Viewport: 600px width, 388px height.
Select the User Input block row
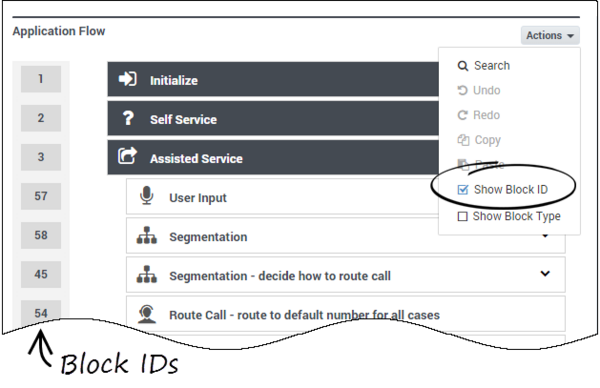[x=282, y=197]
